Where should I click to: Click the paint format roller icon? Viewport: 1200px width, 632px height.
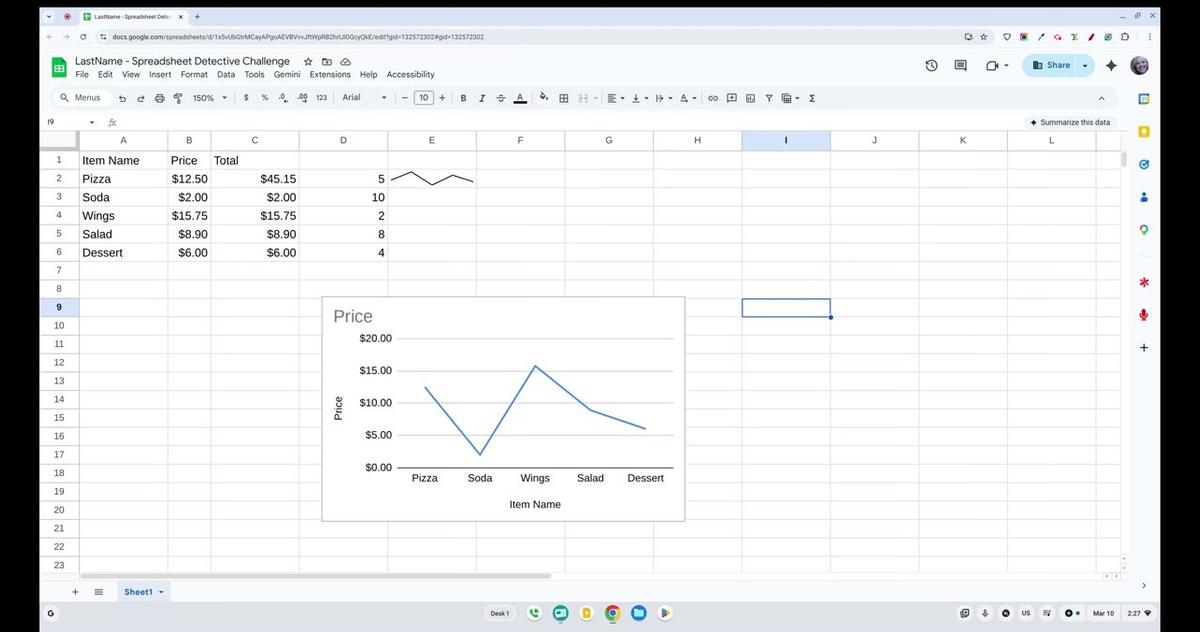pyautogui.click(x=178, y=98)
